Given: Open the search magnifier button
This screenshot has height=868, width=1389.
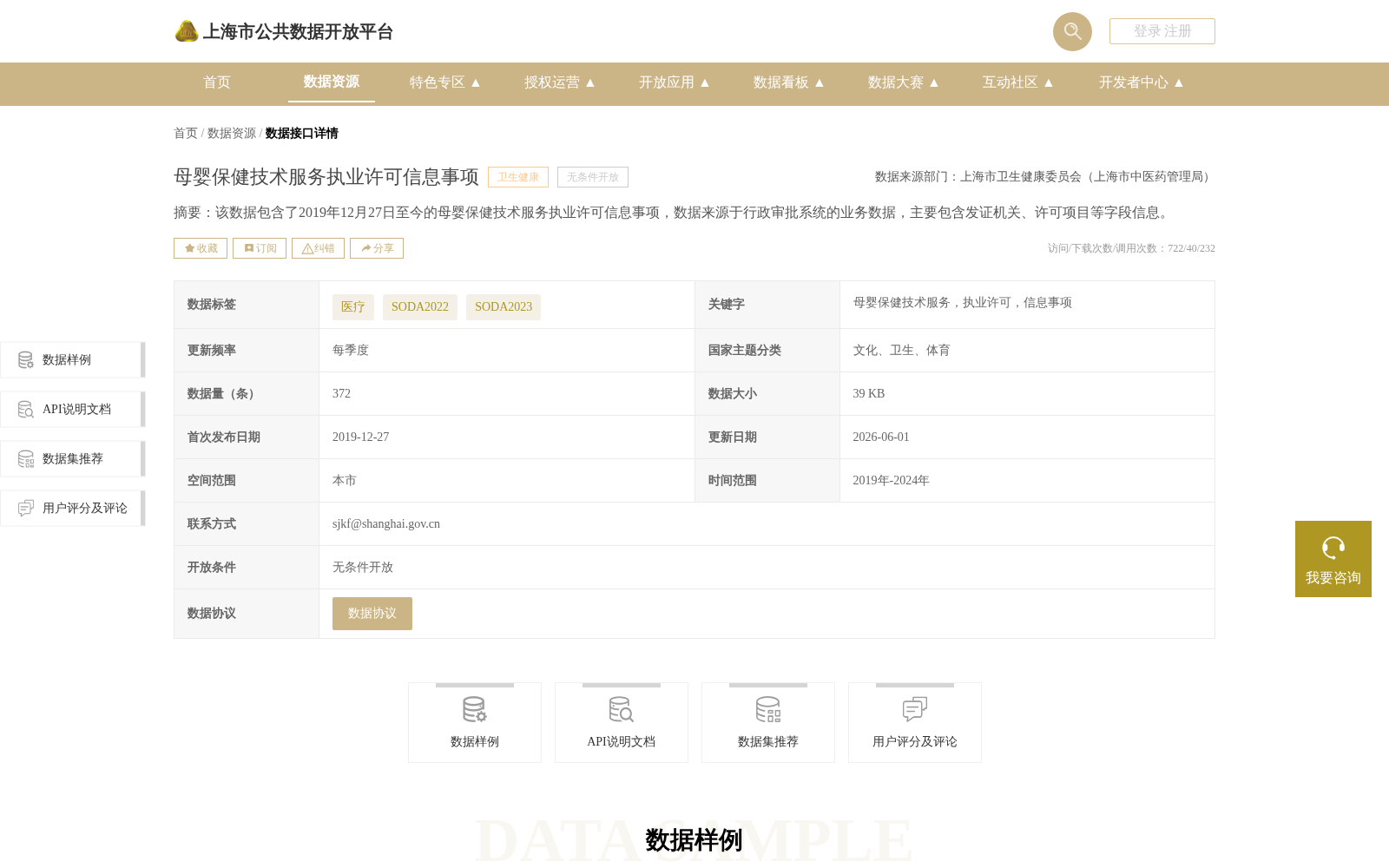Looking at the screenshot, I should click(x=1072, y=31).
